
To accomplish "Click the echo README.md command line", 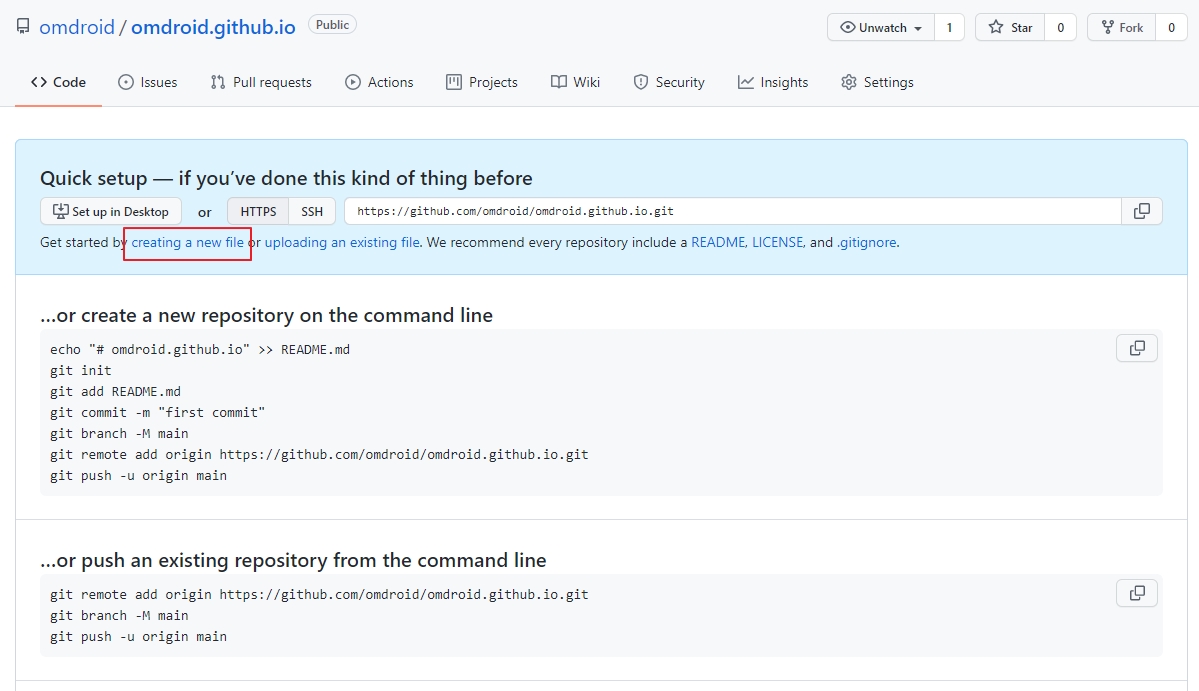I will (x=200, y=349).
